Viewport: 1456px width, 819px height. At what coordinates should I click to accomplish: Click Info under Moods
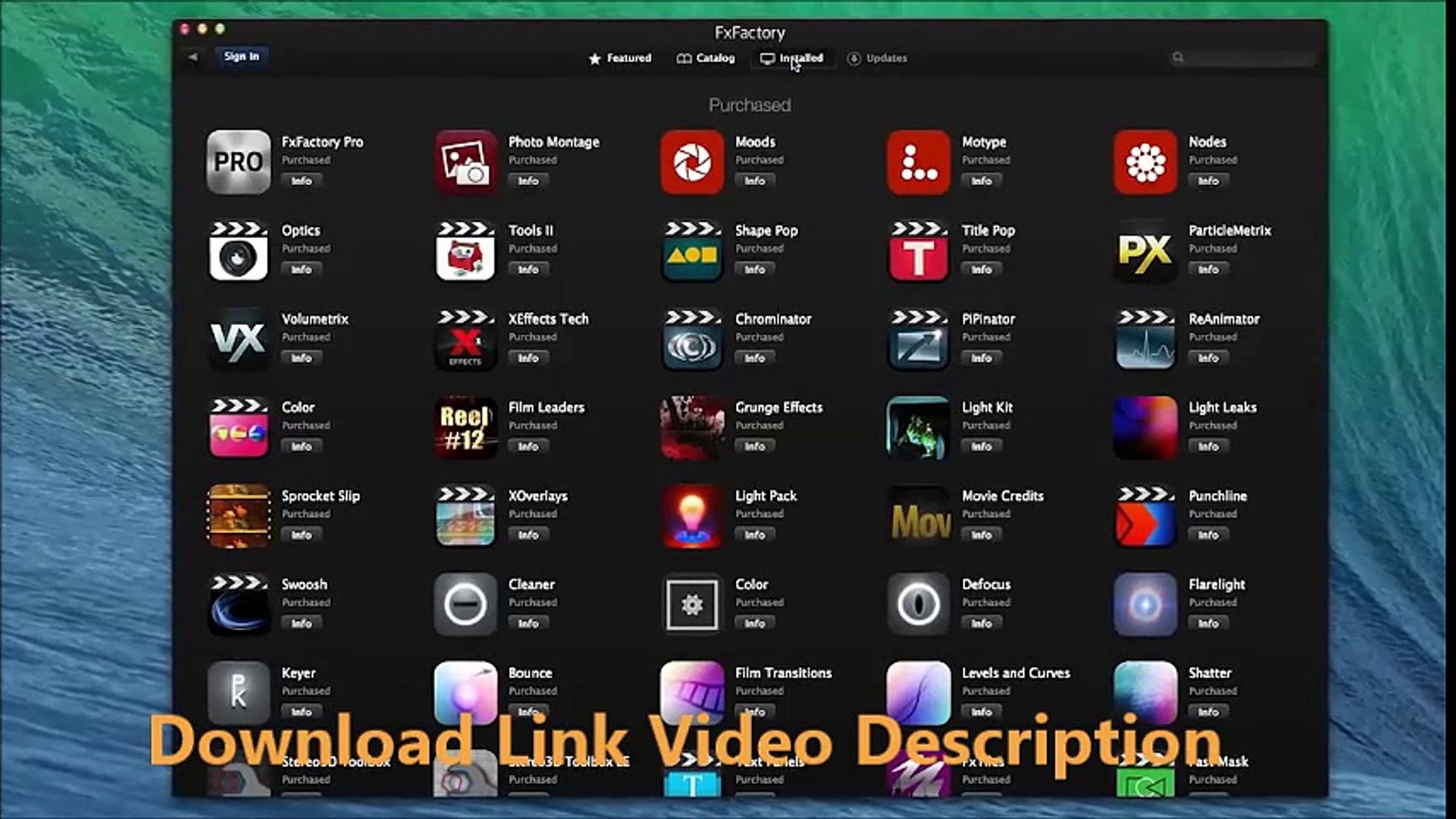click(x=755, y=181)
